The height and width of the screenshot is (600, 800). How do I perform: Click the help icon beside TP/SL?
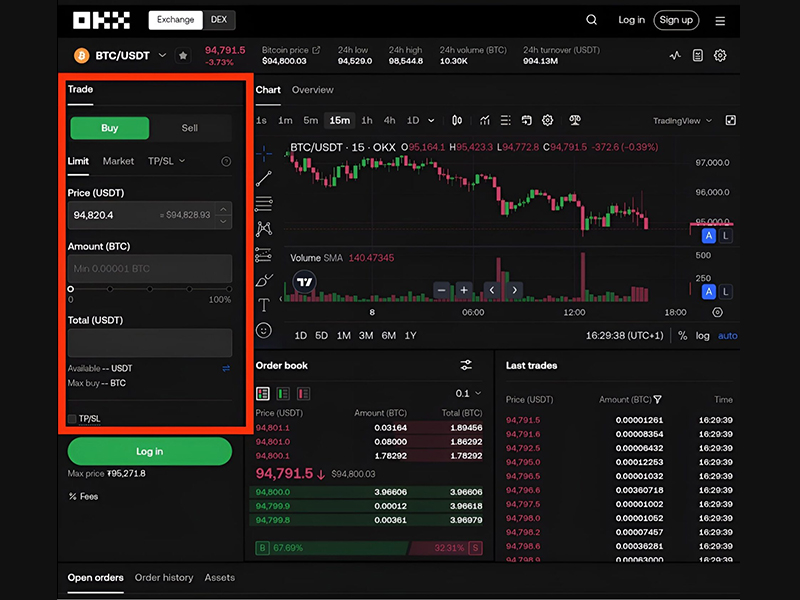click(226, 161)
